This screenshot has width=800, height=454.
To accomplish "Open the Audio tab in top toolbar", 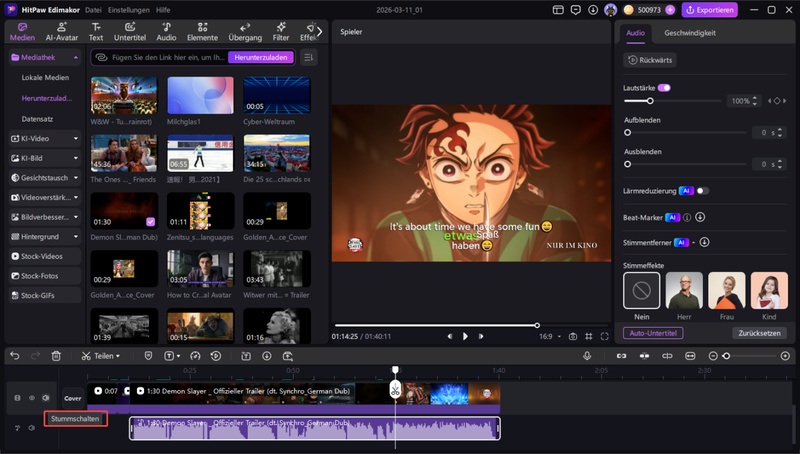I will (x=166, y=32).
